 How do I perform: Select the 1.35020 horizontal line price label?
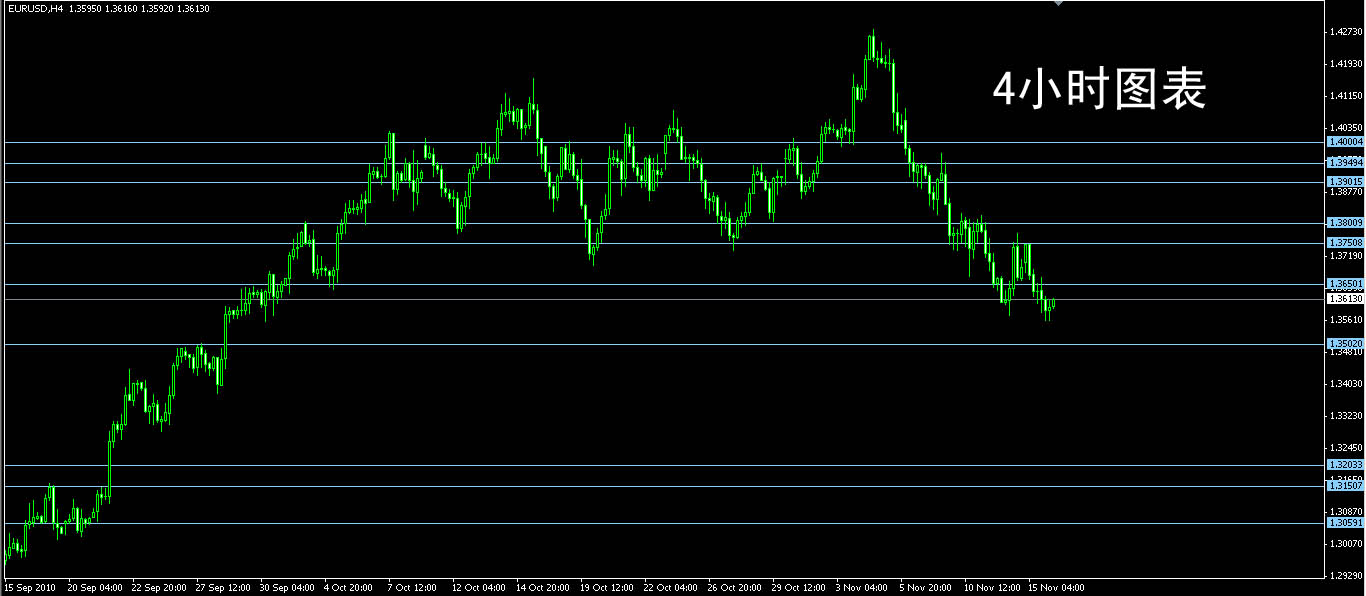(1345, 343)
